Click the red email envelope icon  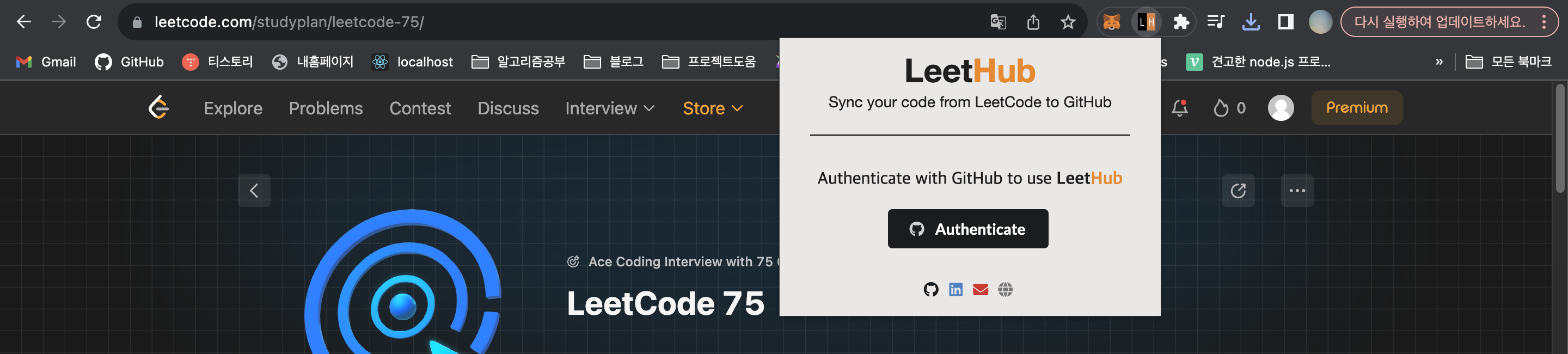pos(980,289)
